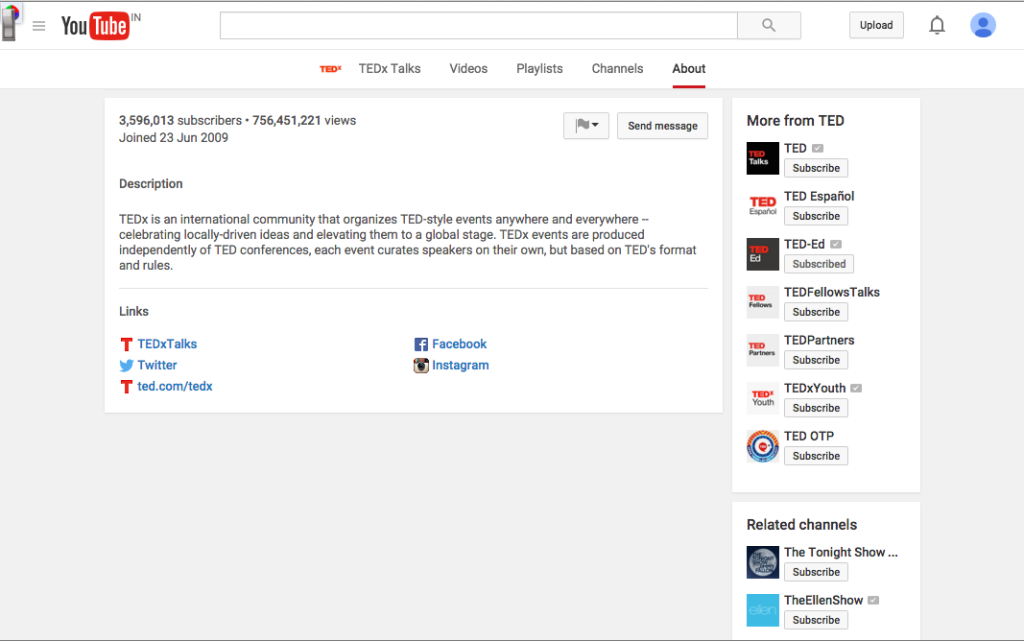Open the TED Fellows channel thumbnail

point(763,302)
